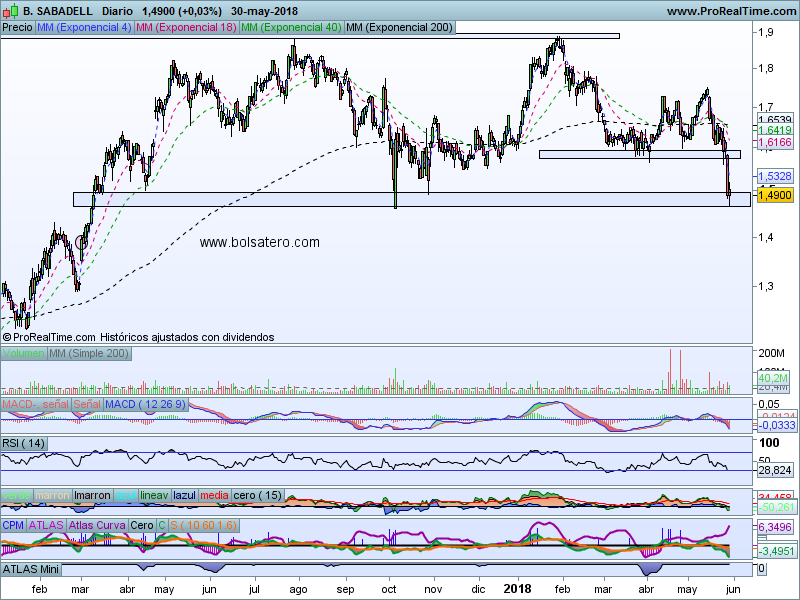
Task: Click the RSI (14) indicator label
Action: [x=23, y=443]
